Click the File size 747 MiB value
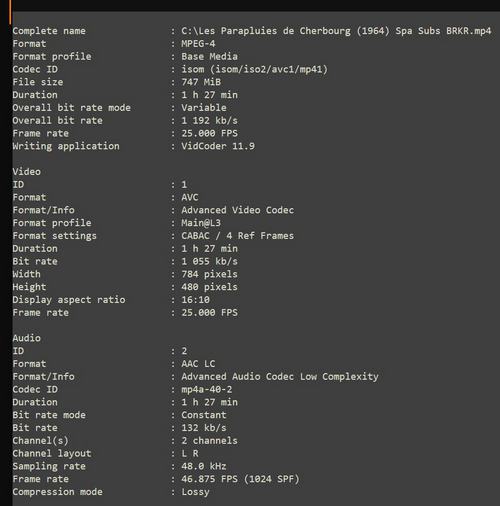Image resolution: width=500 pixels, height=506 pixels. 201,82
